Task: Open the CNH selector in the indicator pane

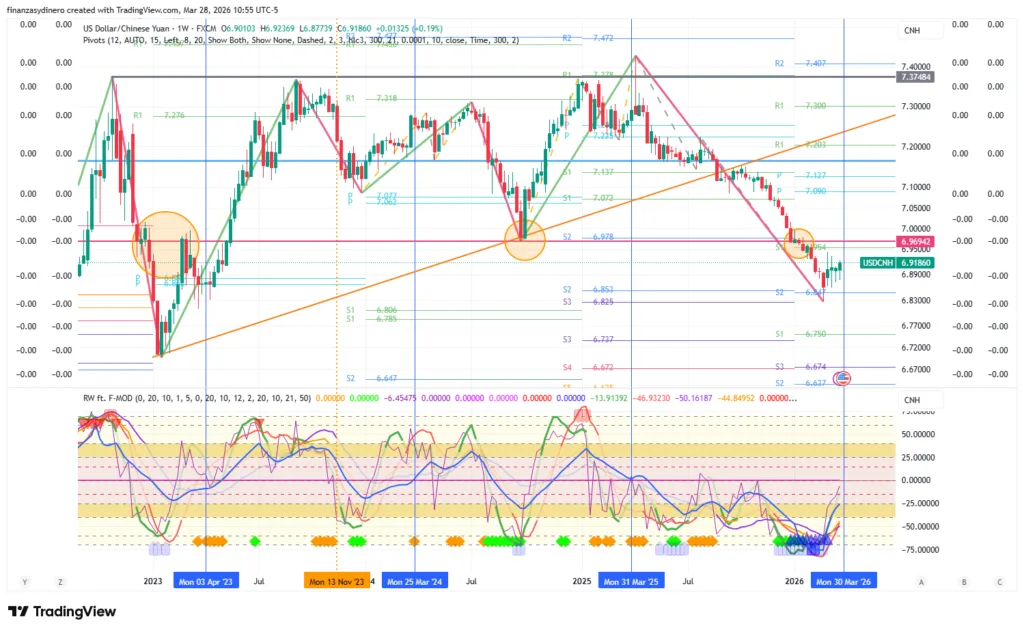Action: 911,401
